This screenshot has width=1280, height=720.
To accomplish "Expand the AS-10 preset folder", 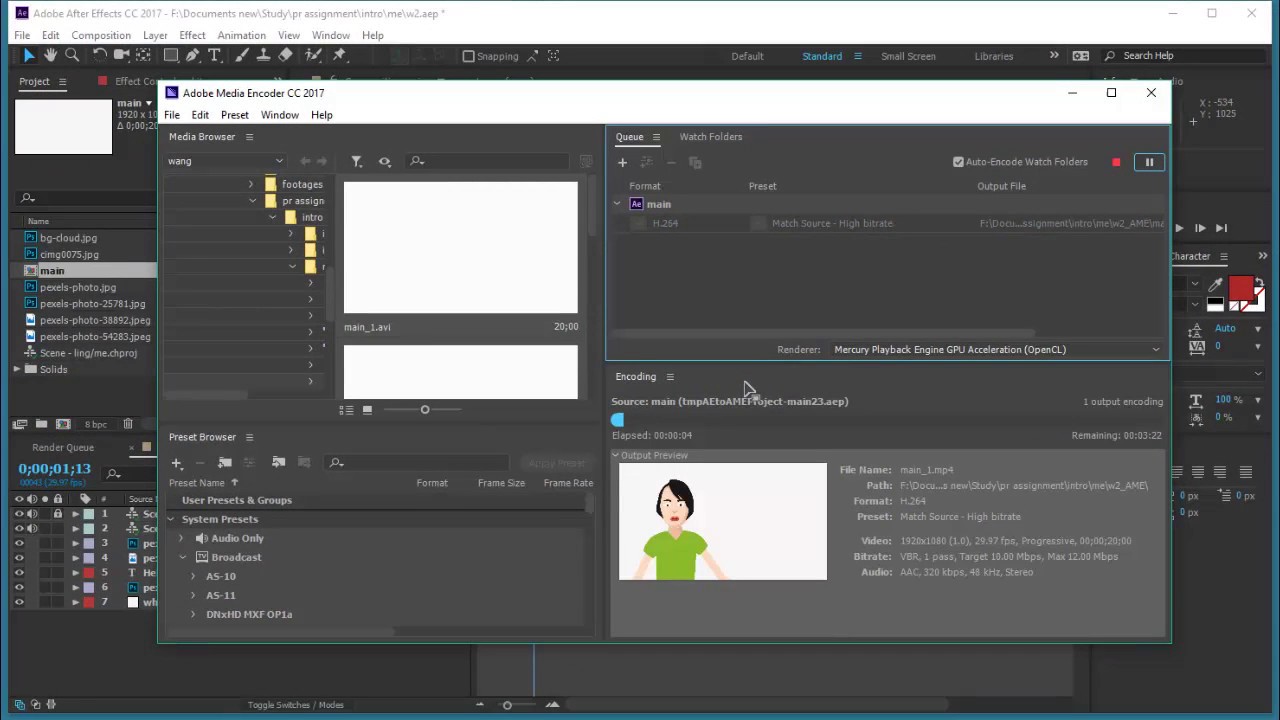I will tap(193, 576).
